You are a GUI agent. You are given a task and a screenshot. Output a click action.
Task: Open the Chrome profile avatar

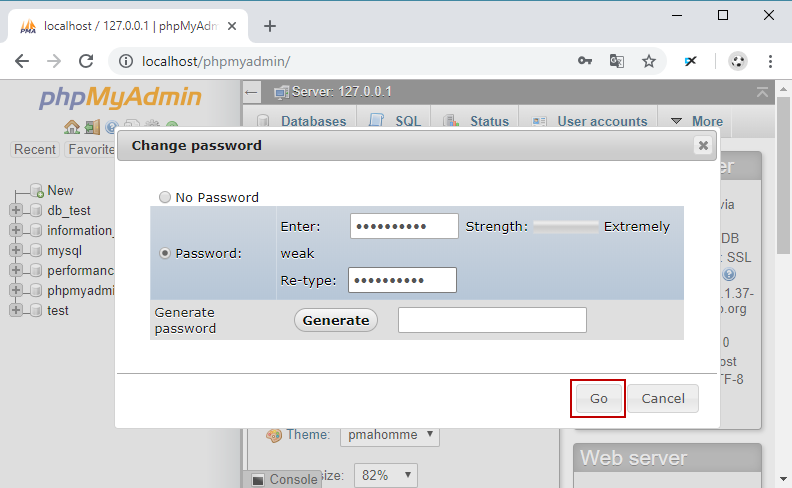click(737, 61)
